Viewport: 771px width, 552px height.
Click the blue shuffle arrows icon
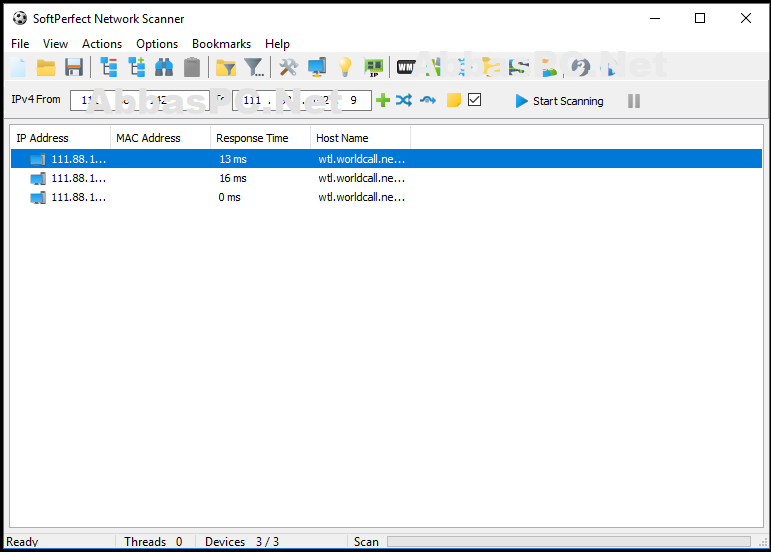(404, 100)
